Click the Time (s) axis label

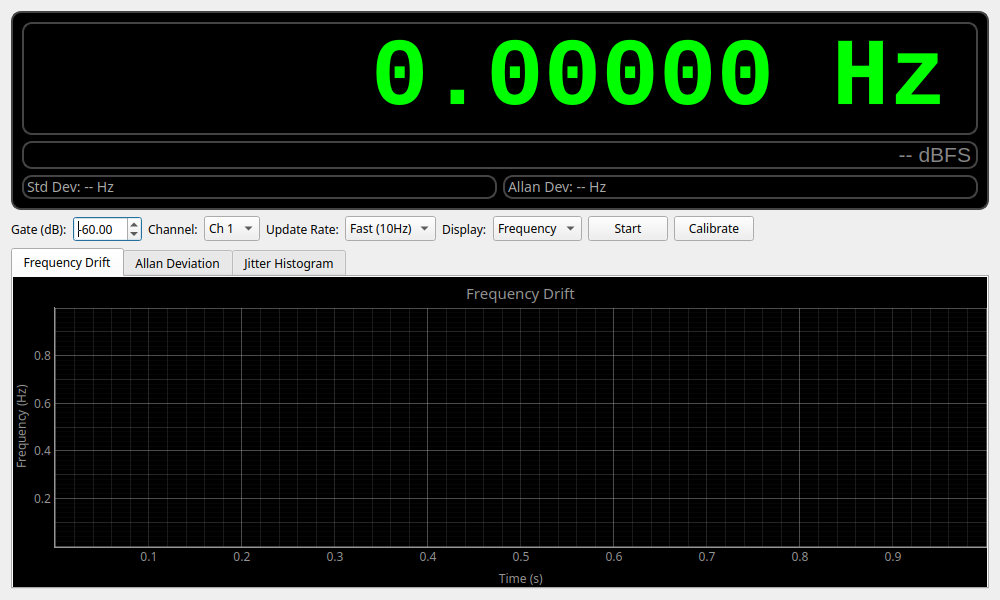pos(520,578)
